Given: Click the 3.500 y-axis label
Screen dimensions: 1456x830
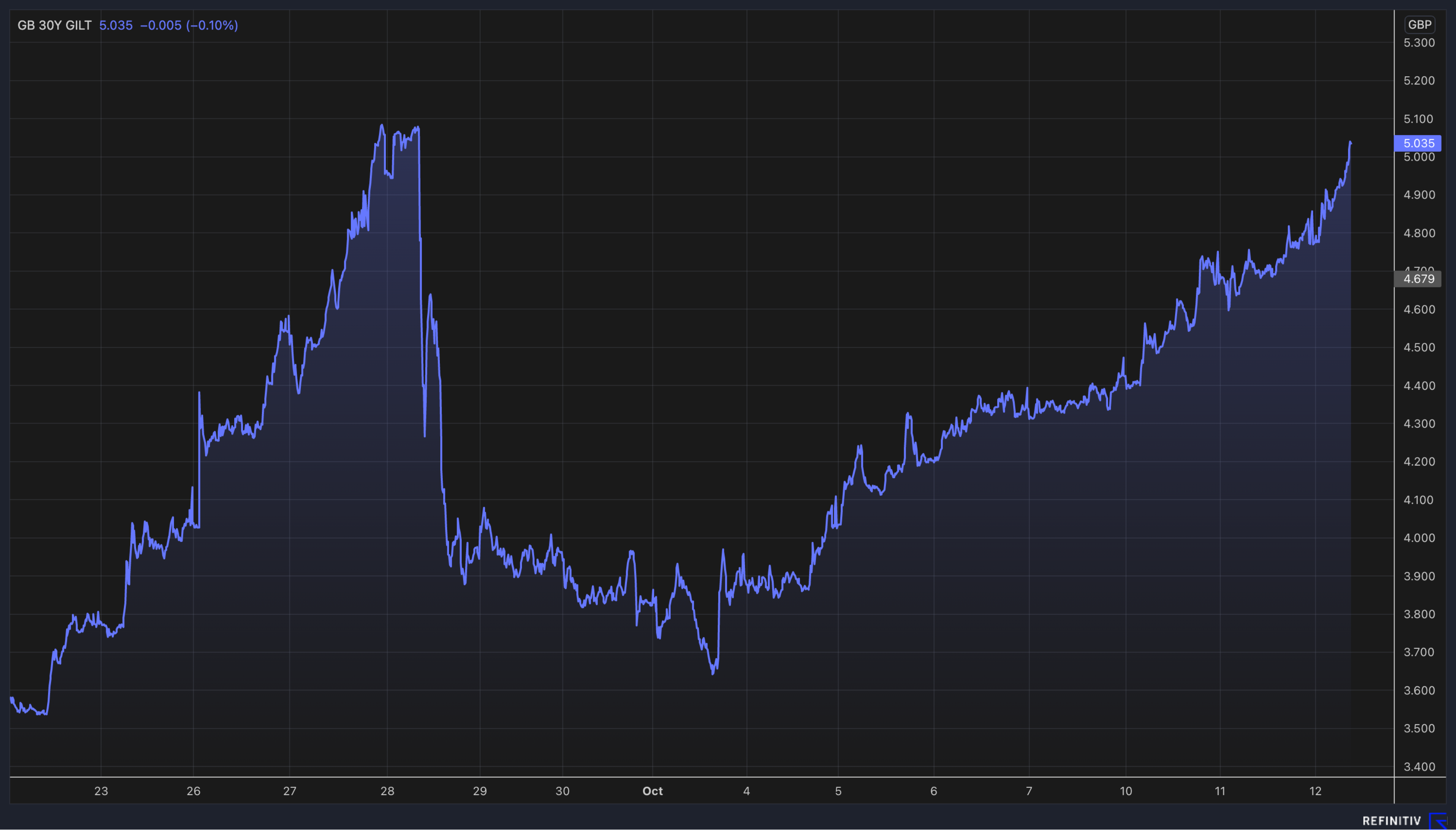Looking at the screenshot, I should 1419,728.
